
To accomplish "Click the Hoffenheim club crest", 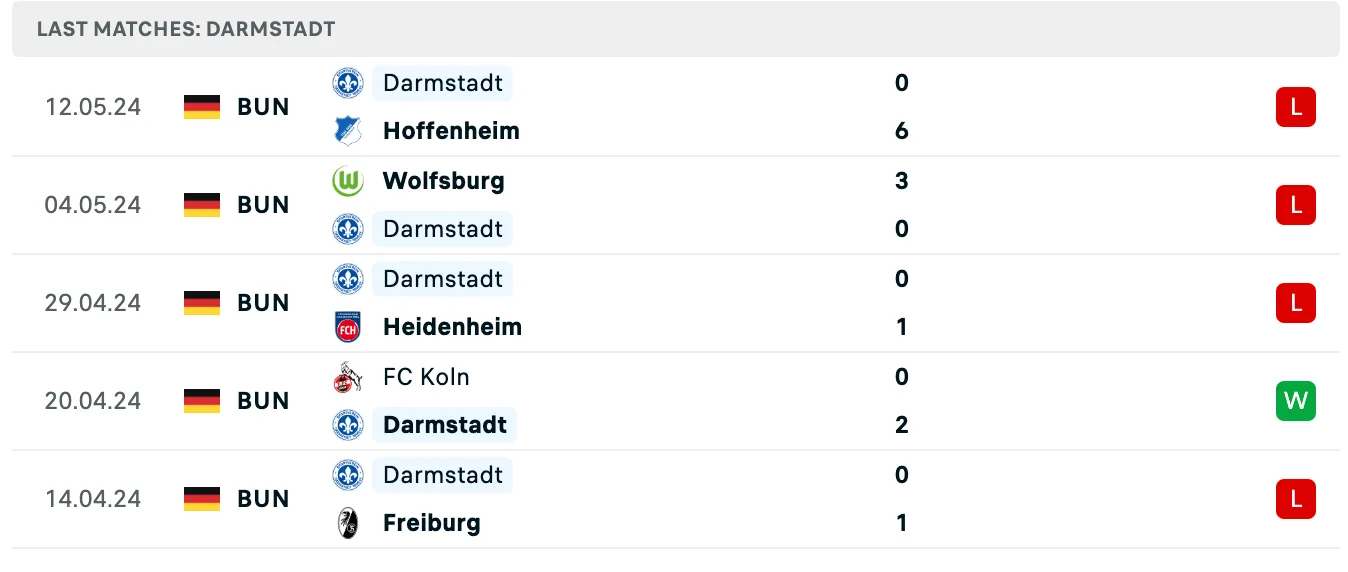I will coord(347,131).
